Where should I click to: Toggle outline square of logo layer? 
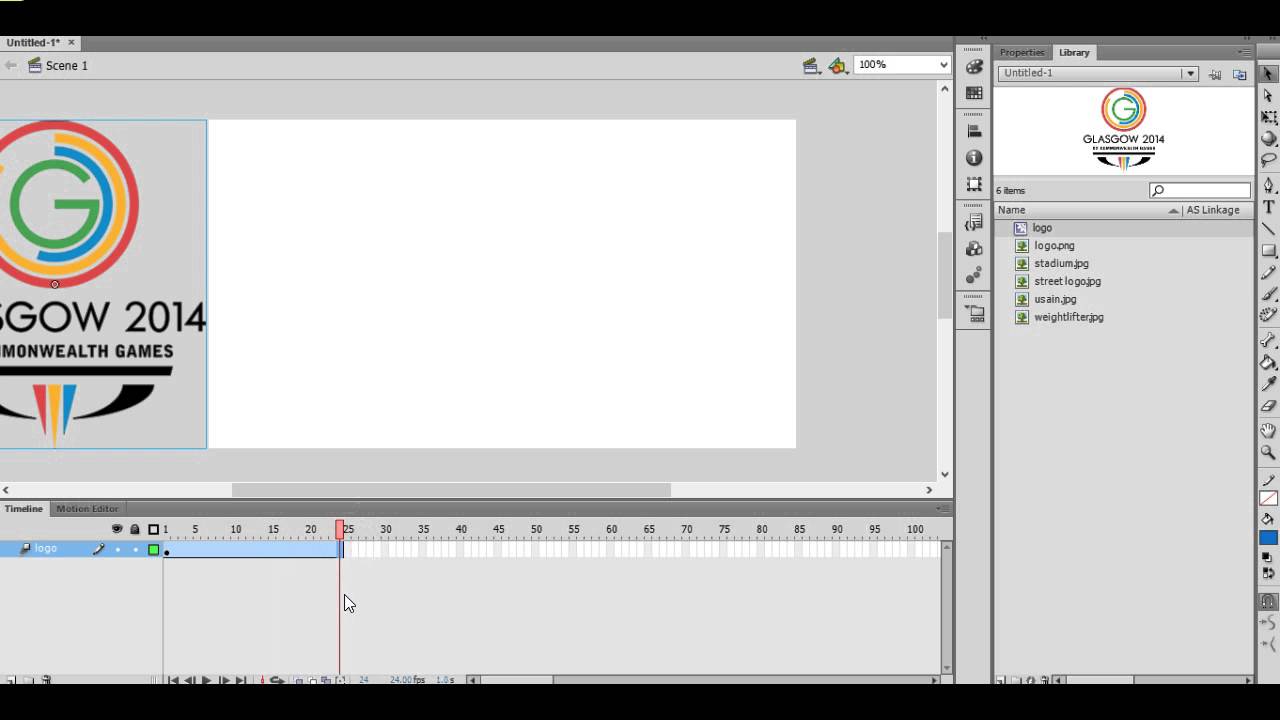tap(153, 549)
